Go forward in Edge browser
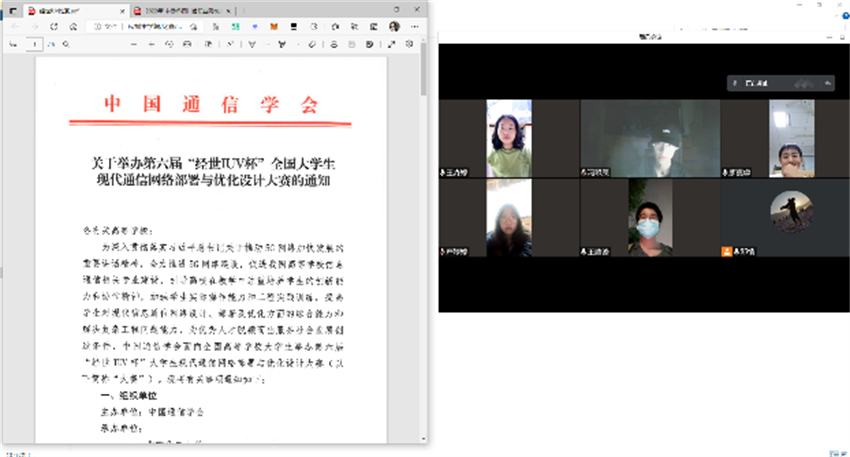The image size is (850, 457). coord(34,27)
